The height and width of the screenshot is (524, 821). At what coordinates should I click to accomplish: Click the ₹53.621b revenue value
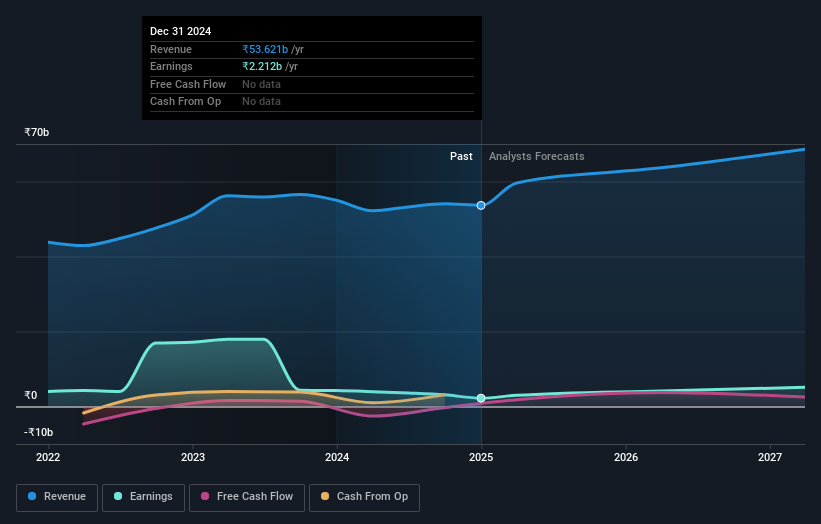point(265,49)
